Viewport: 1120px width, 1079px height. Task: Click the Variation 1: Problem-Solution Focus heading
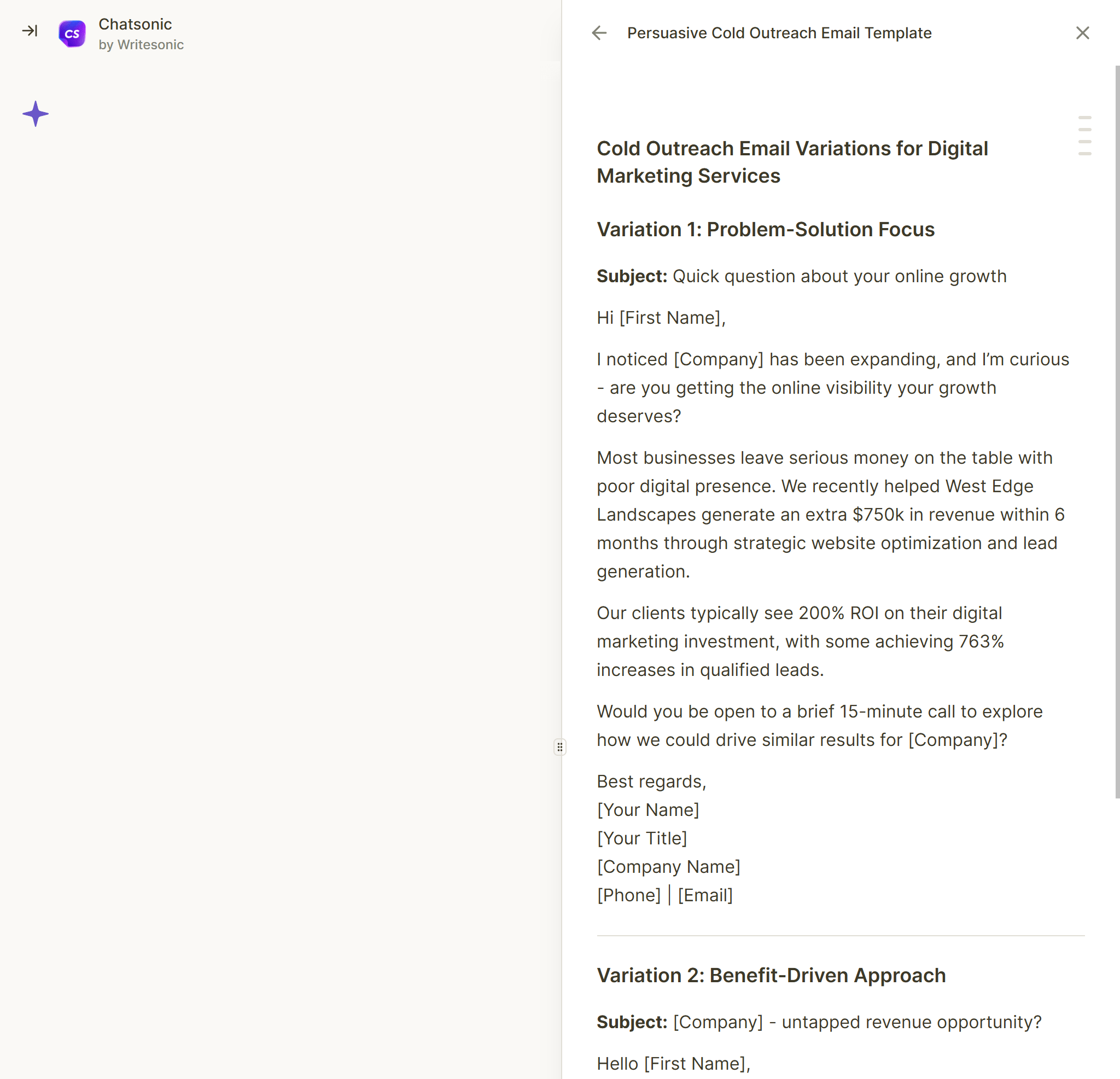765,229
